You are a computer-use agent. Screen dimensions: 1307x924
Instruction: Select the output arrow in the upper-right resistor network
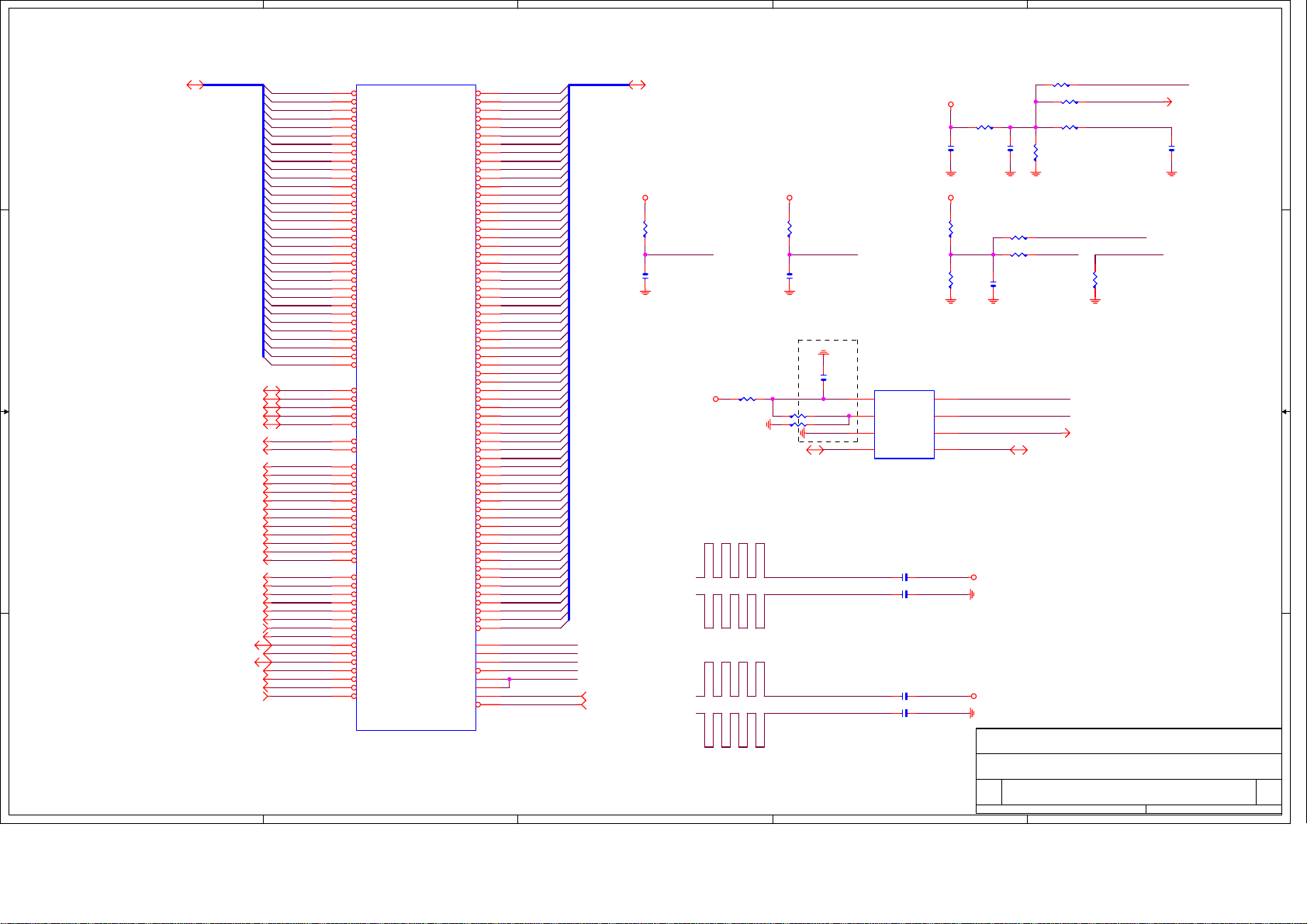(x=1168, y=102)
